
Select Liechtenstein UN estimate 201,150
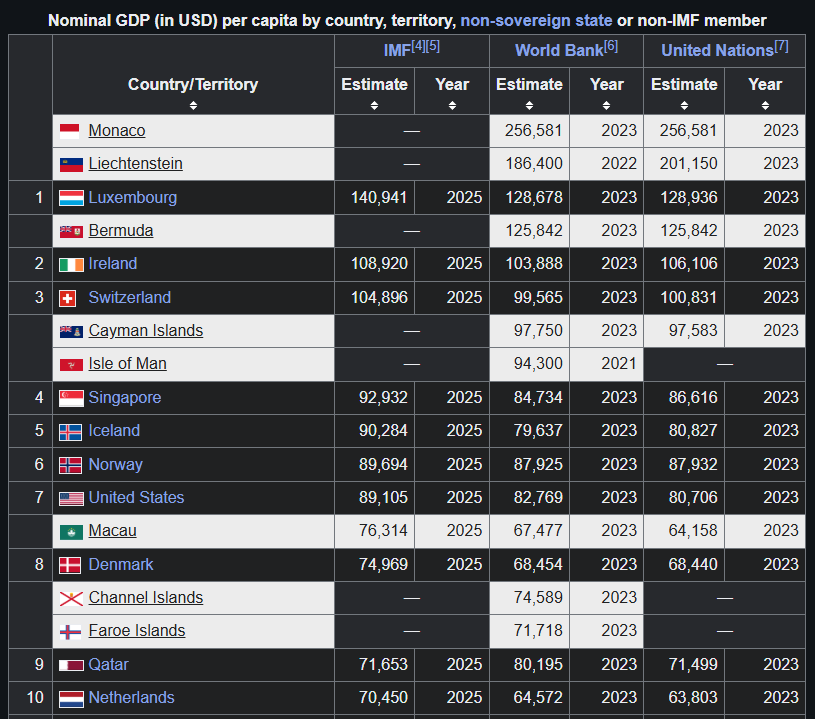689,164
